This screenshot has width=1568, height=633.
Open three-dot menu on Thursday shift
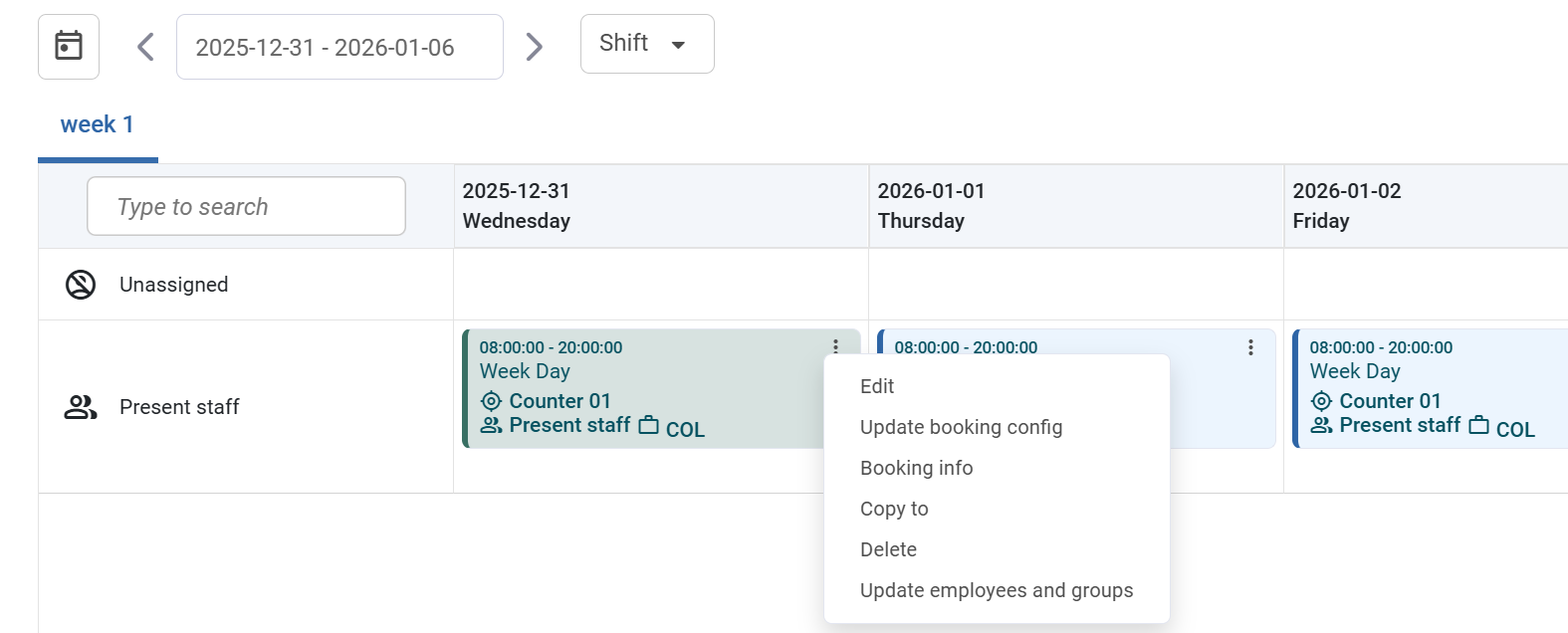coord(1250,347)
